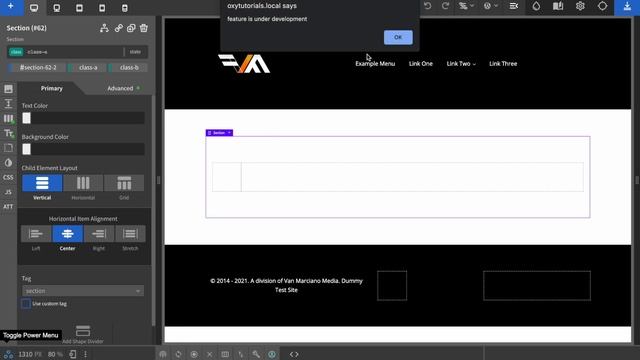The image size is (640, 360).
Task: Open the effects sidebar icon
Action: coord(8,162)
